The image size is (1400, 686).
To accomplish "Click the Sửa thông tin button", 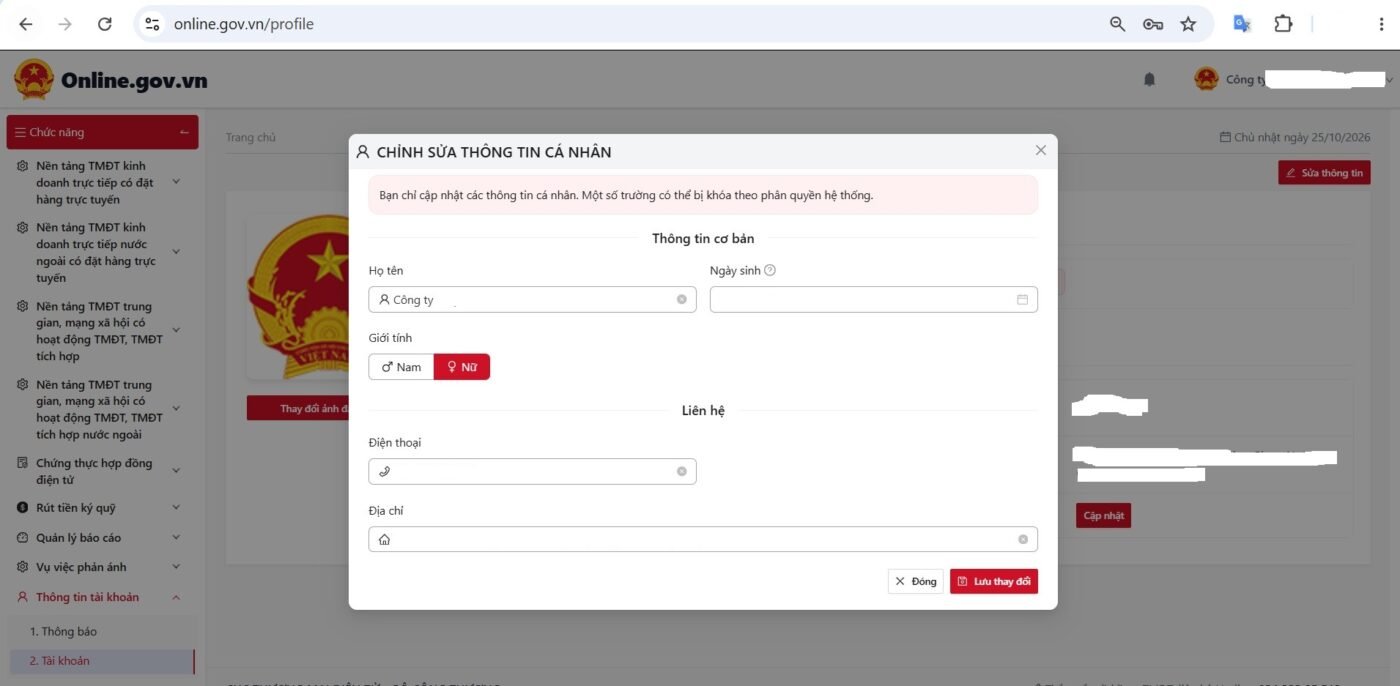I will (1324, 173).
